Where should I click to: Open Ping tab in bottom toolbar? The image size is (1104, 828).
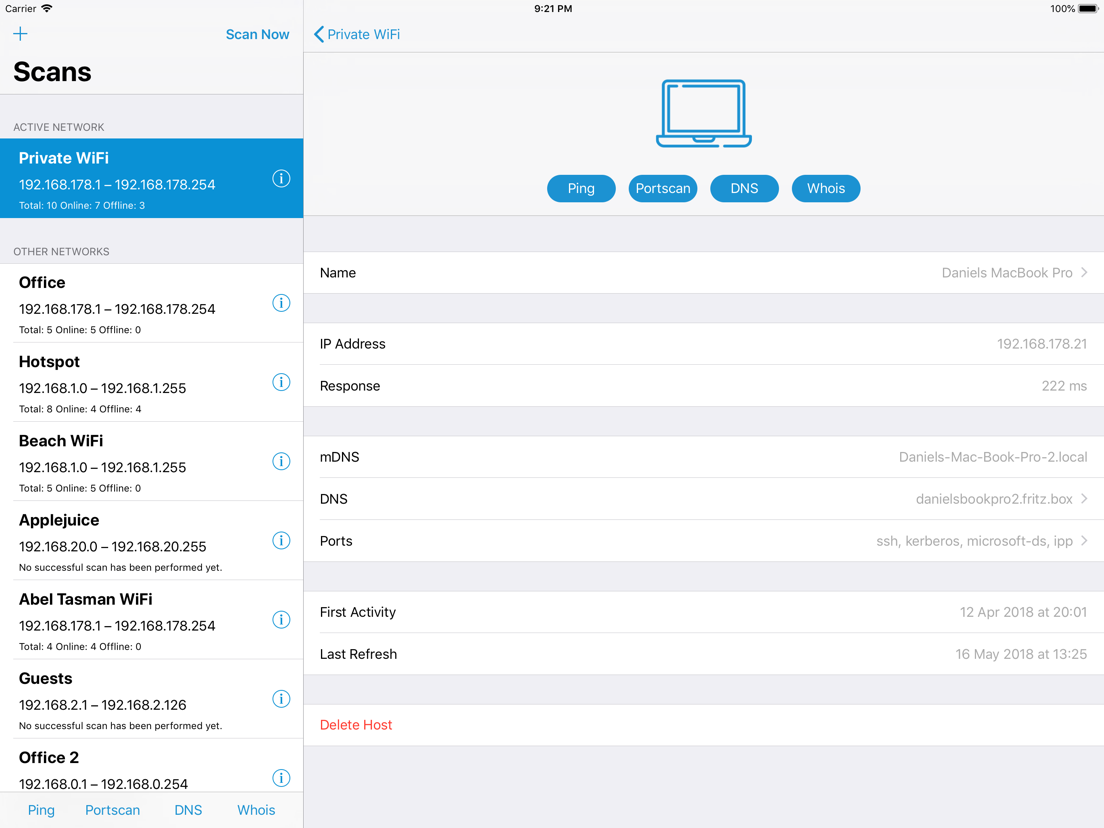click(x=41, y=810)
